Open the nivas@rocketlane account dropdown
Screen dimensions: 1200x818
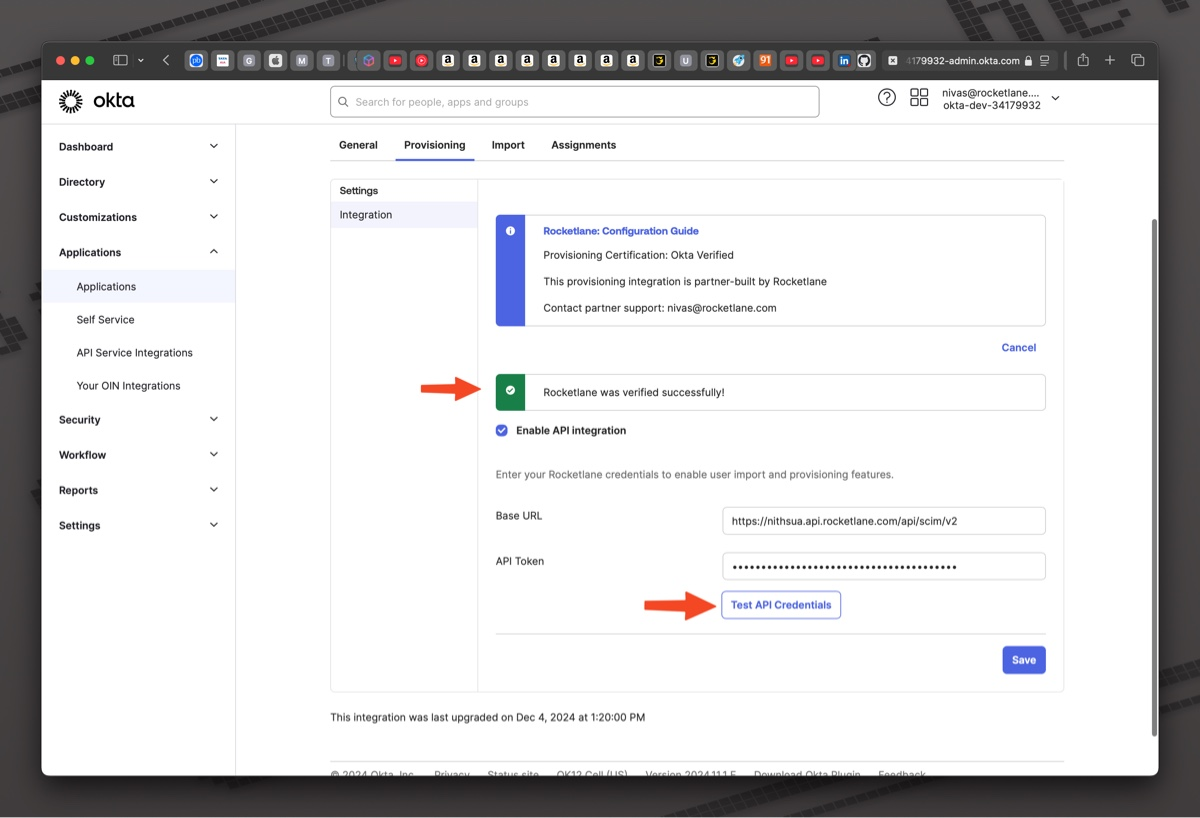1000,99
